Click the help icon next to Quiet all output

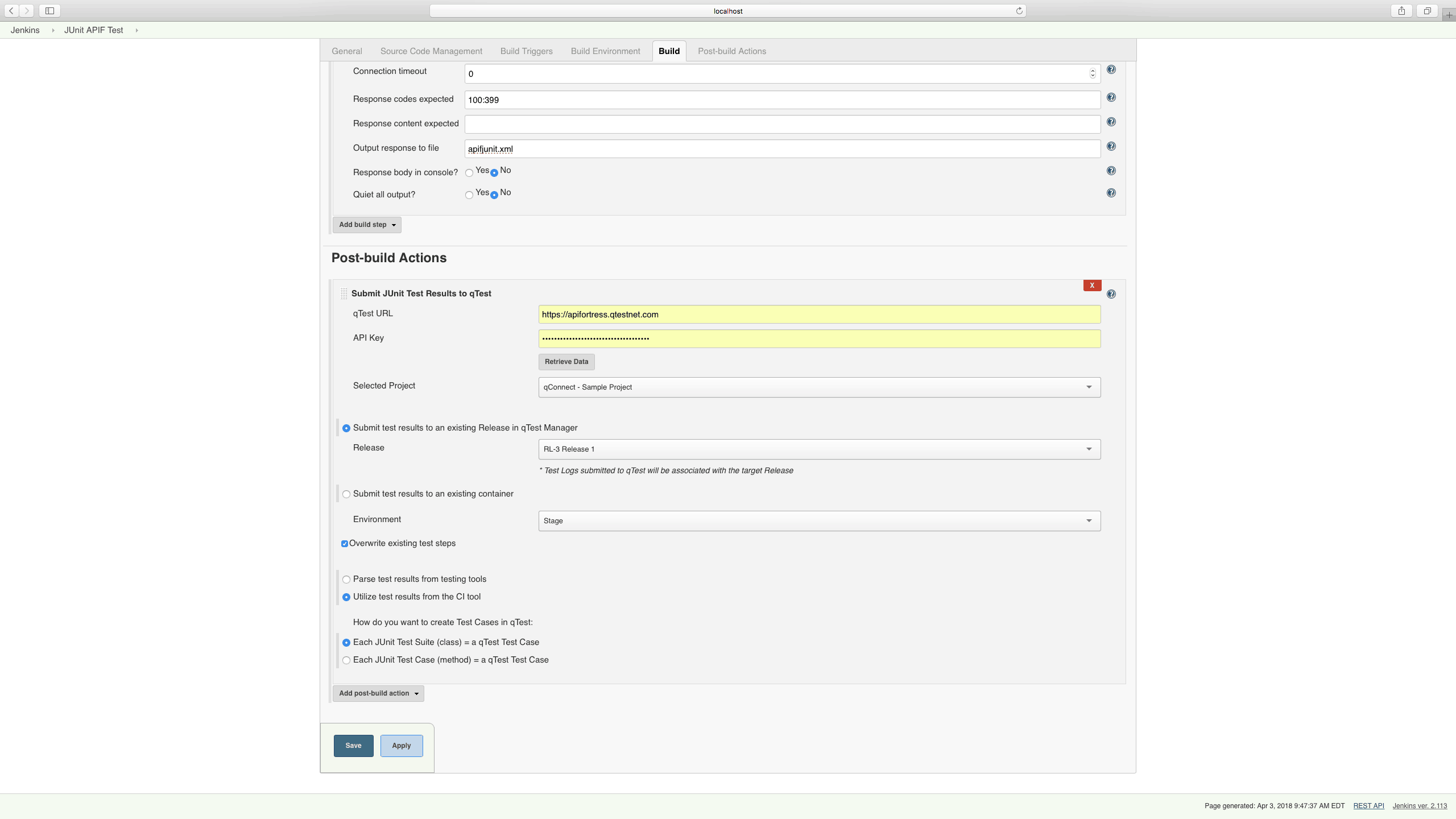(1112, 193)
